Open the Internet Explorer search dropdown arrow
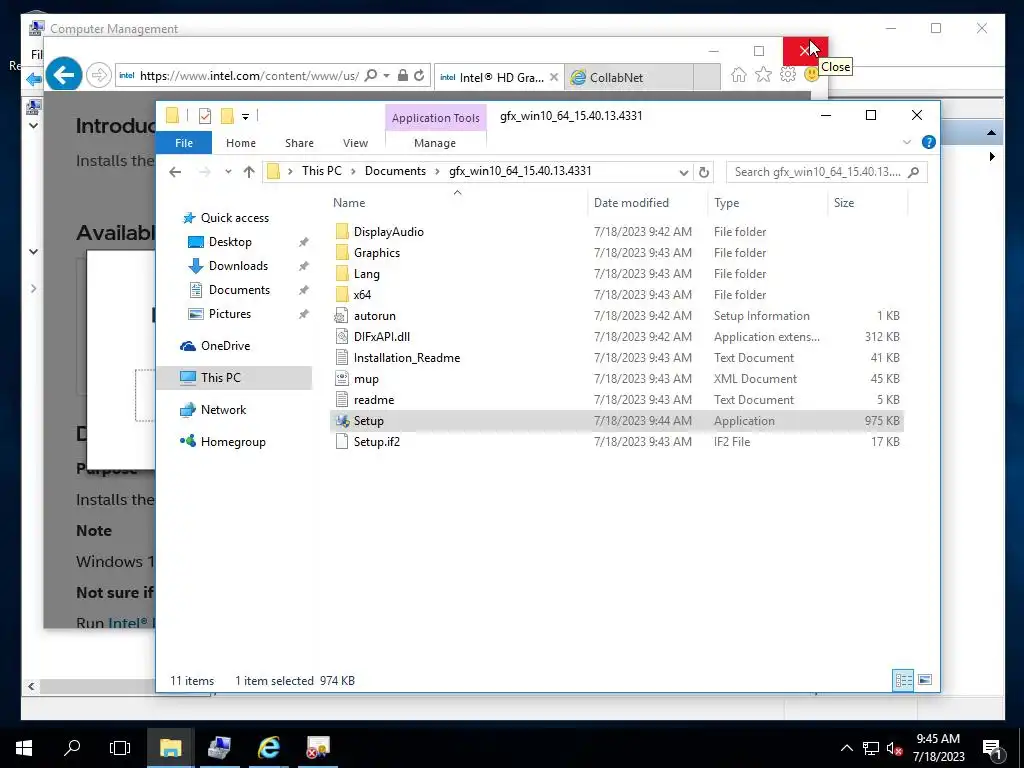Screen dimensions: 1024x768 386,76
